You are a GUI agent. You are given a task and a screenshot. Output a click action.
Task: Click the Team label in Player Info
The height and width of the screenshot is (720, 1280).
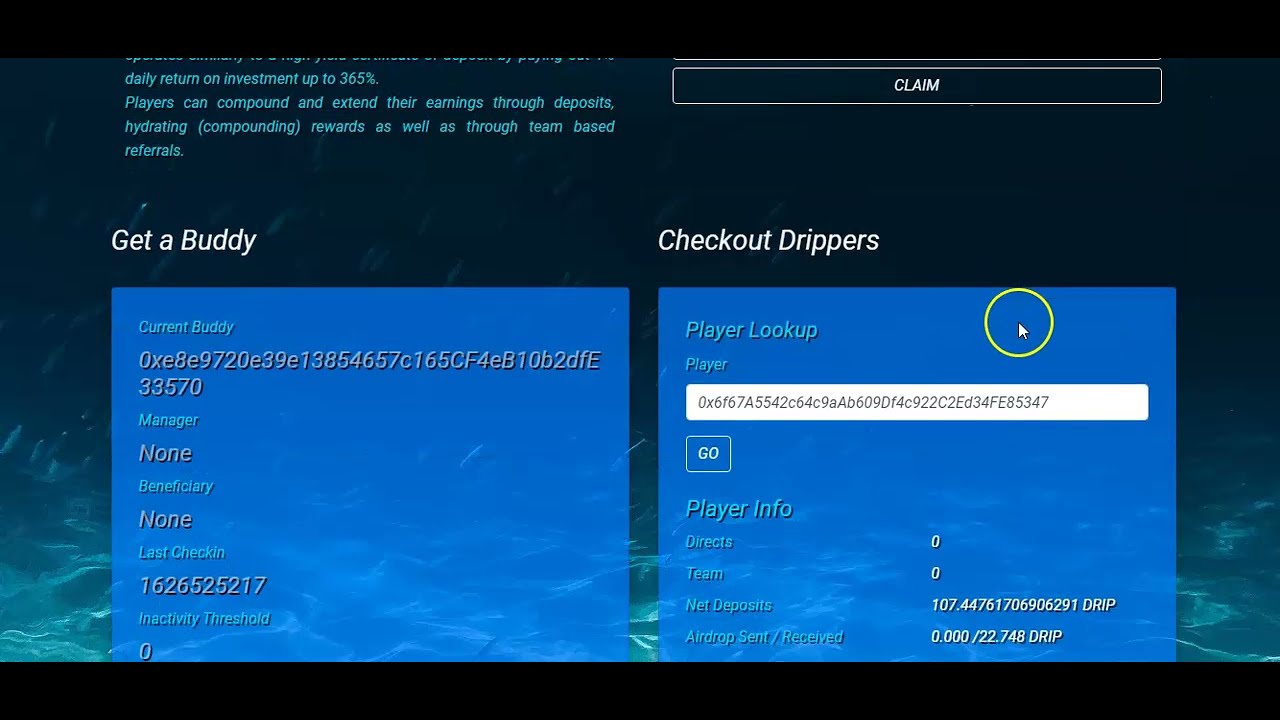704,574
